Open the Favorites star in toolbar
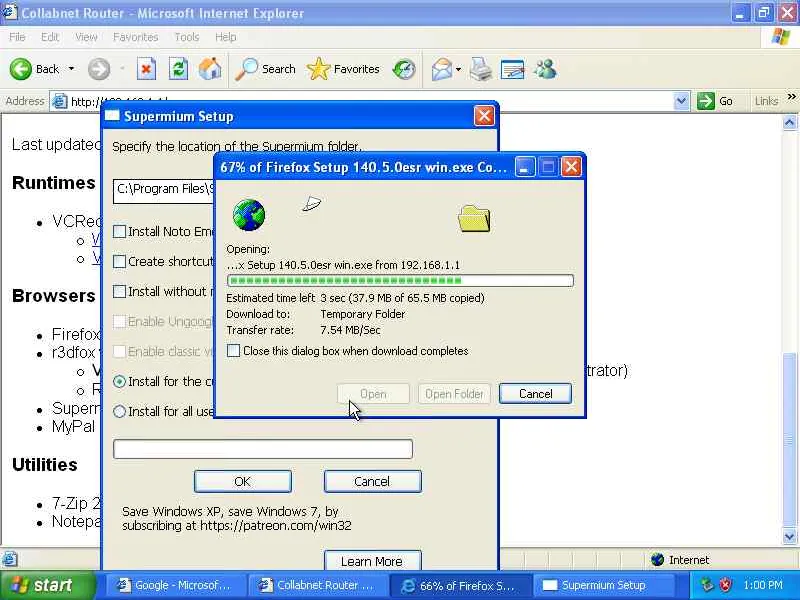Image resolution: width=800 pixels, height=600 pixels. pyautogui.click(x=343, y=69)
